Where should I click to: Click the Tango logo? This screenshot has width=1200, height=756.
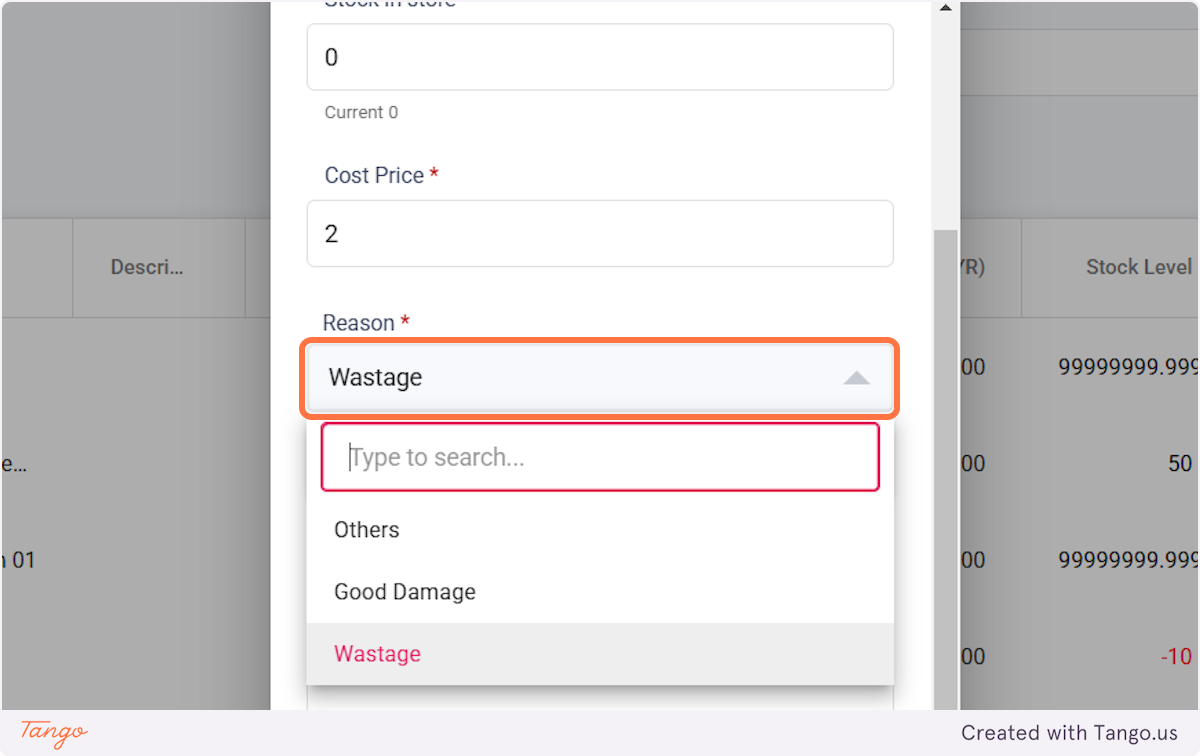click(54, 732)
